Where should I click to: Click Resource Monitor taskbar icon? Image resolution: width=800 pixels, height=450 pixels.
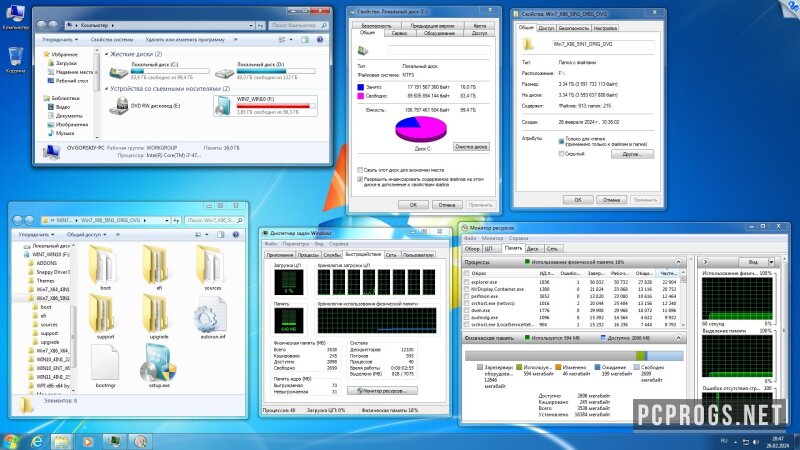(140, 441)
